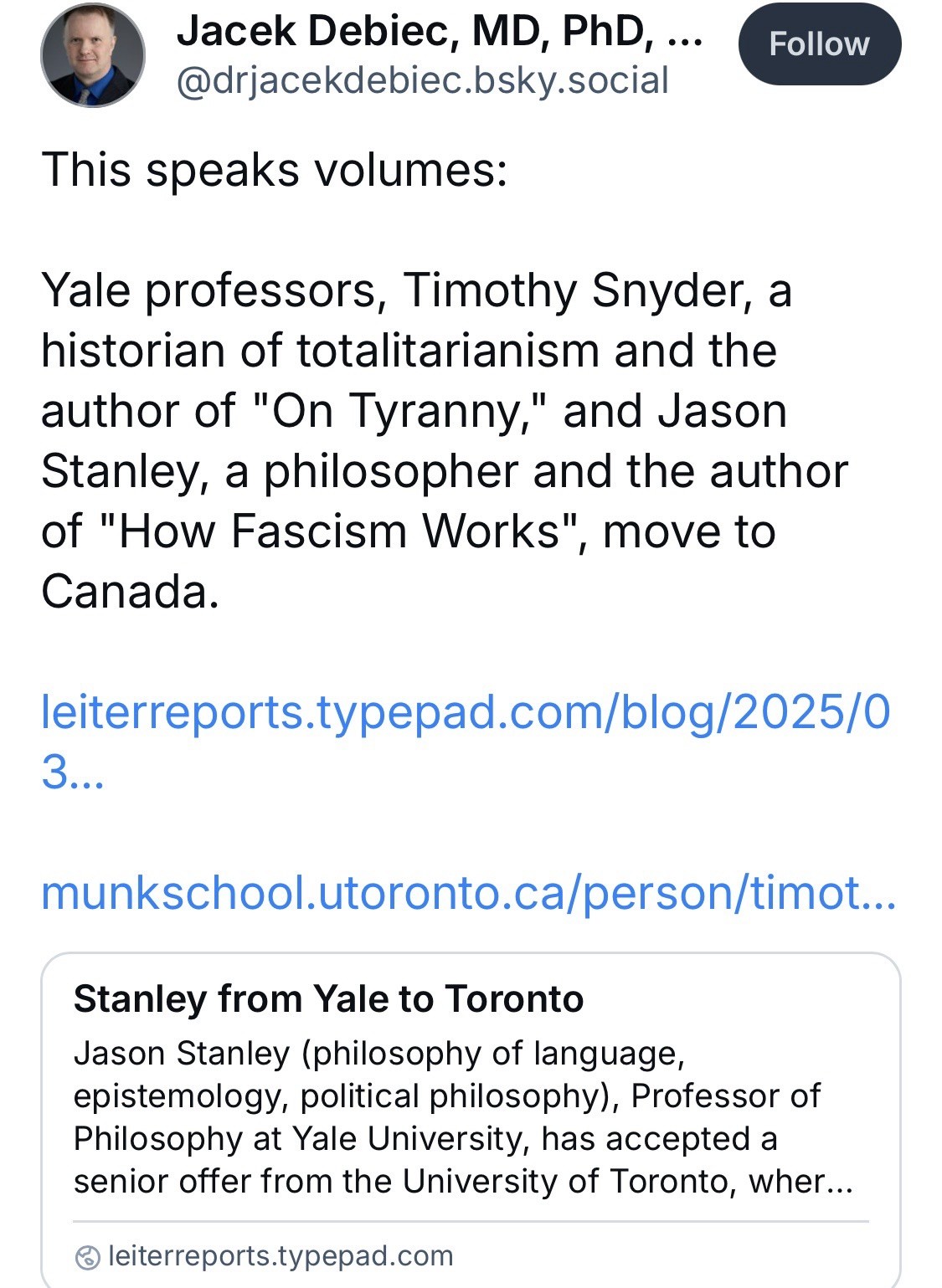Click the trailing ellipsis after 'PhD,' in name
Screen dimensions: 942x1288
tap(685, 32)
